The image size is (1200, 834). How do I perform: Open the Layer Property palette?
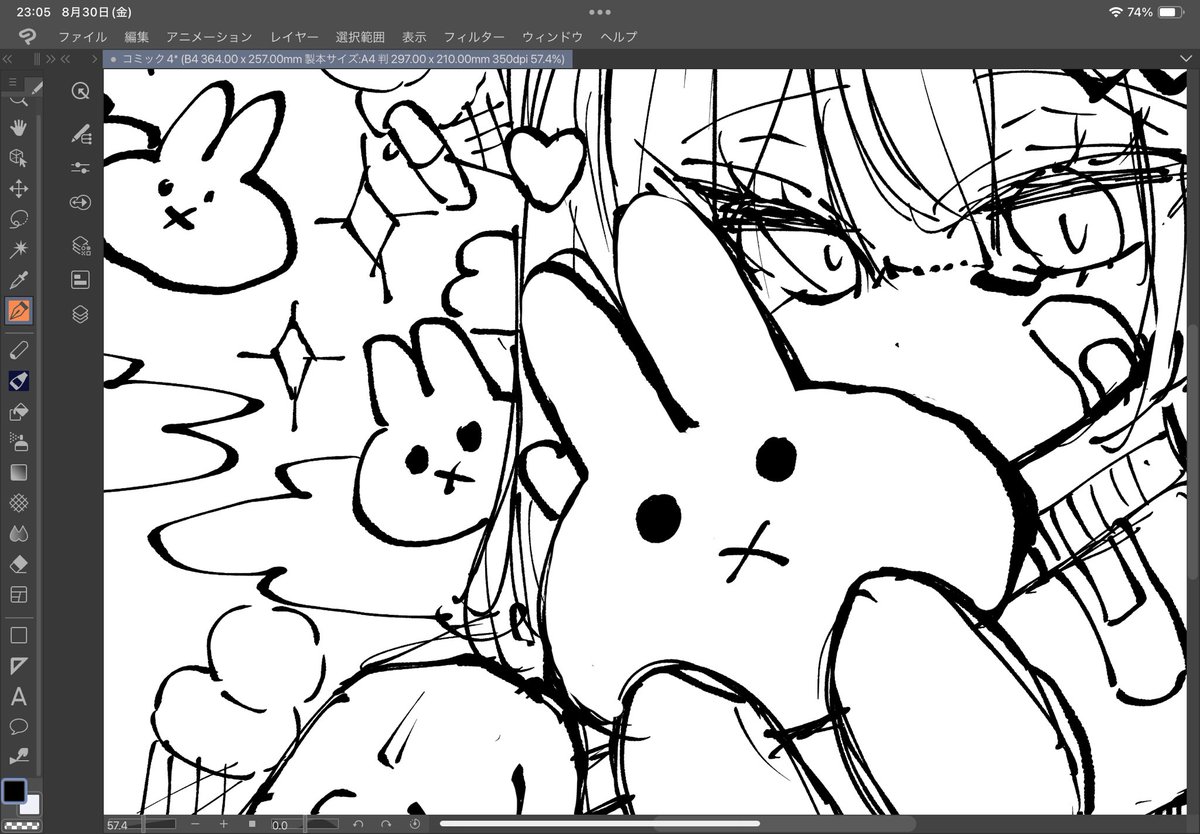pyautogui.click(x=81, y=279)
